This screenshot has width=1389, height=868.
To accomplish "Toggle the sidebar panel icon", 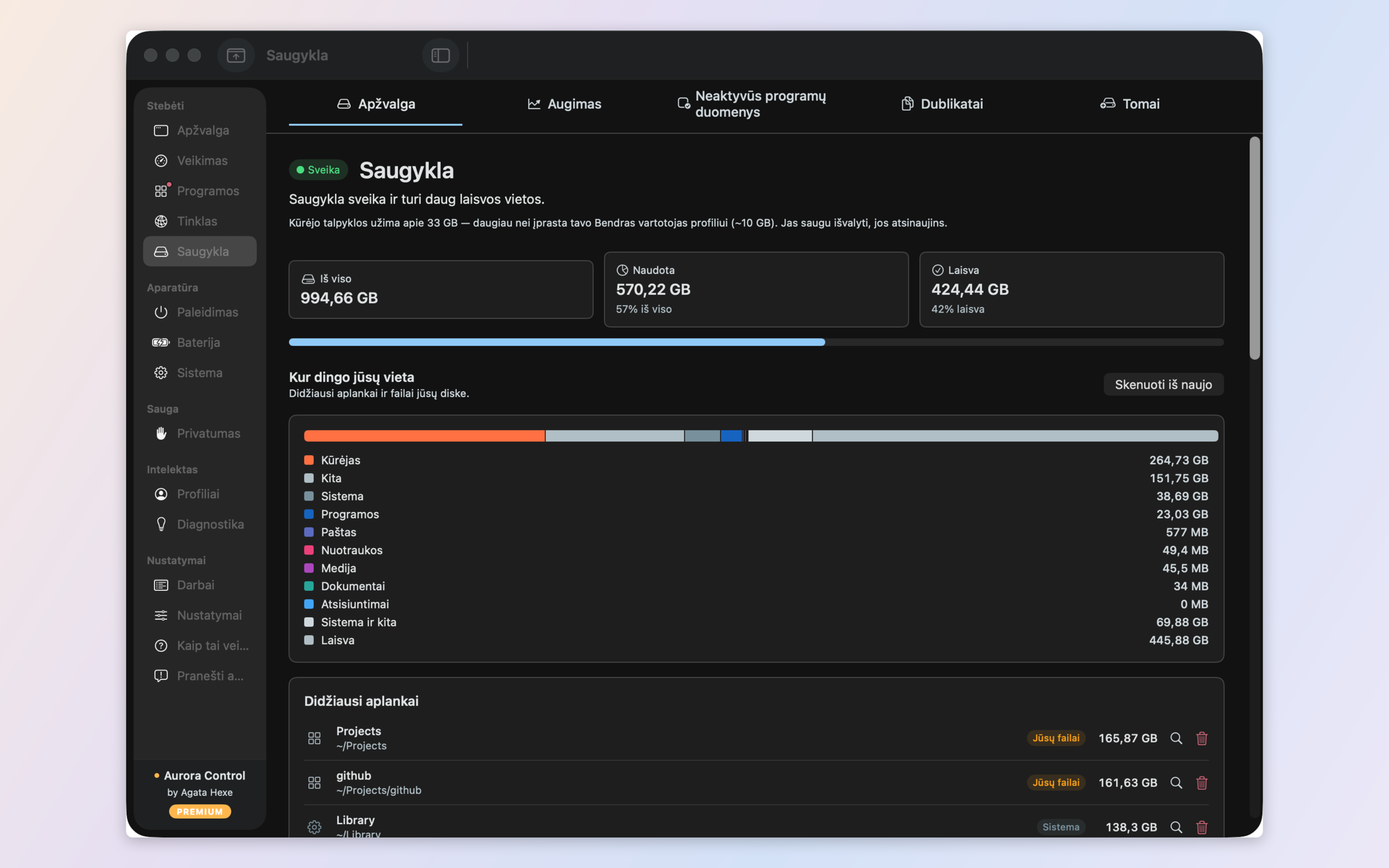I will click(440, 55).
